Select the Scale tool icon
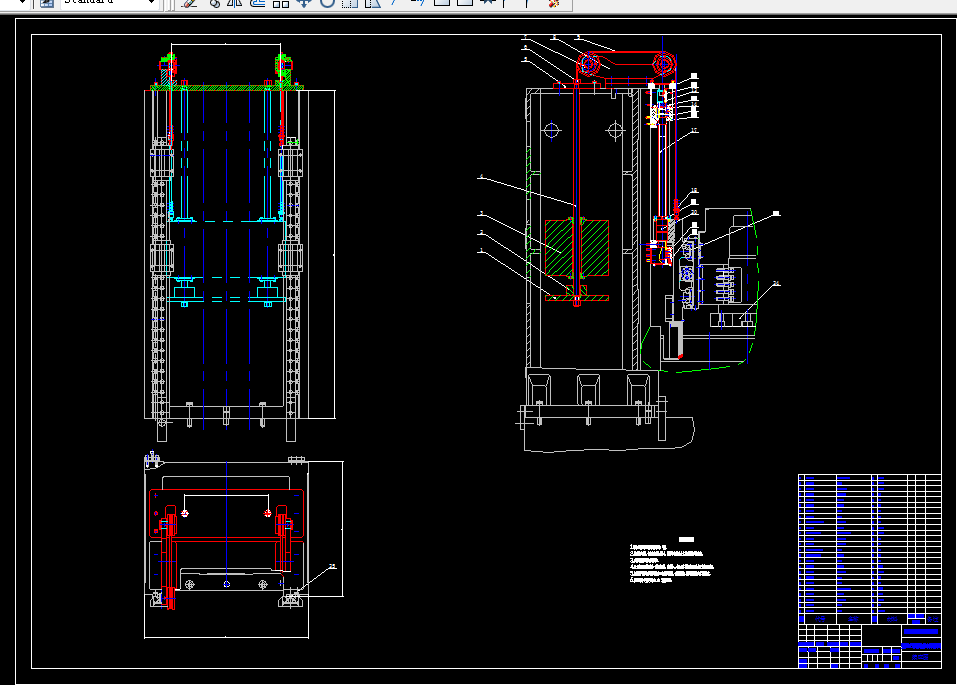This screenshot has height=685, width=957. pyautogui.click(x=350, y=2)
